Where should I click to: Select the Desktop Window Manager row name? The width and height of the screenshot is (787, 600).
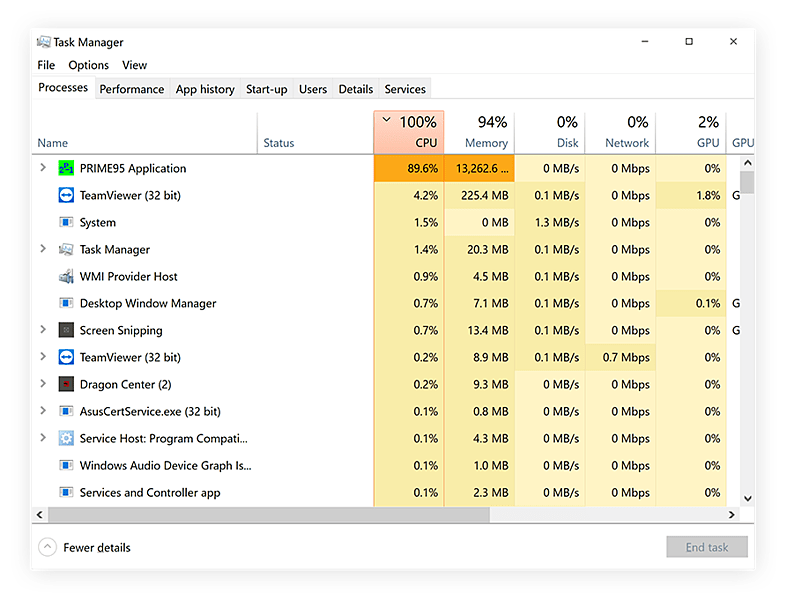pyautogui.click(x=148, y=303)
